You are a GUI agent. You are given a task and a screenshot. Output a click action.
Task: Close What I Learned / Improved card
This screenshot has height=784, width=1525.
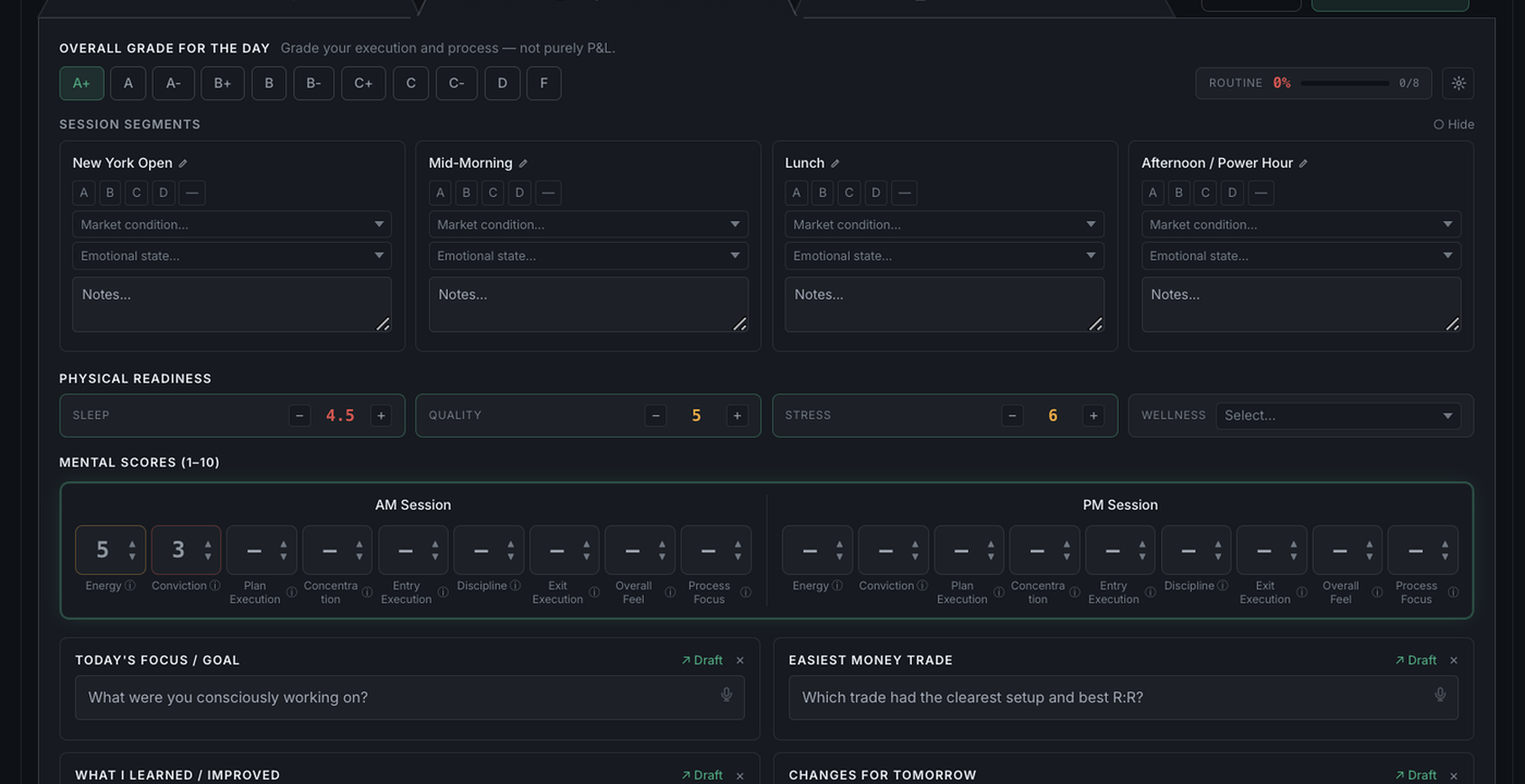pyautogui.click(x=740, y=776)
